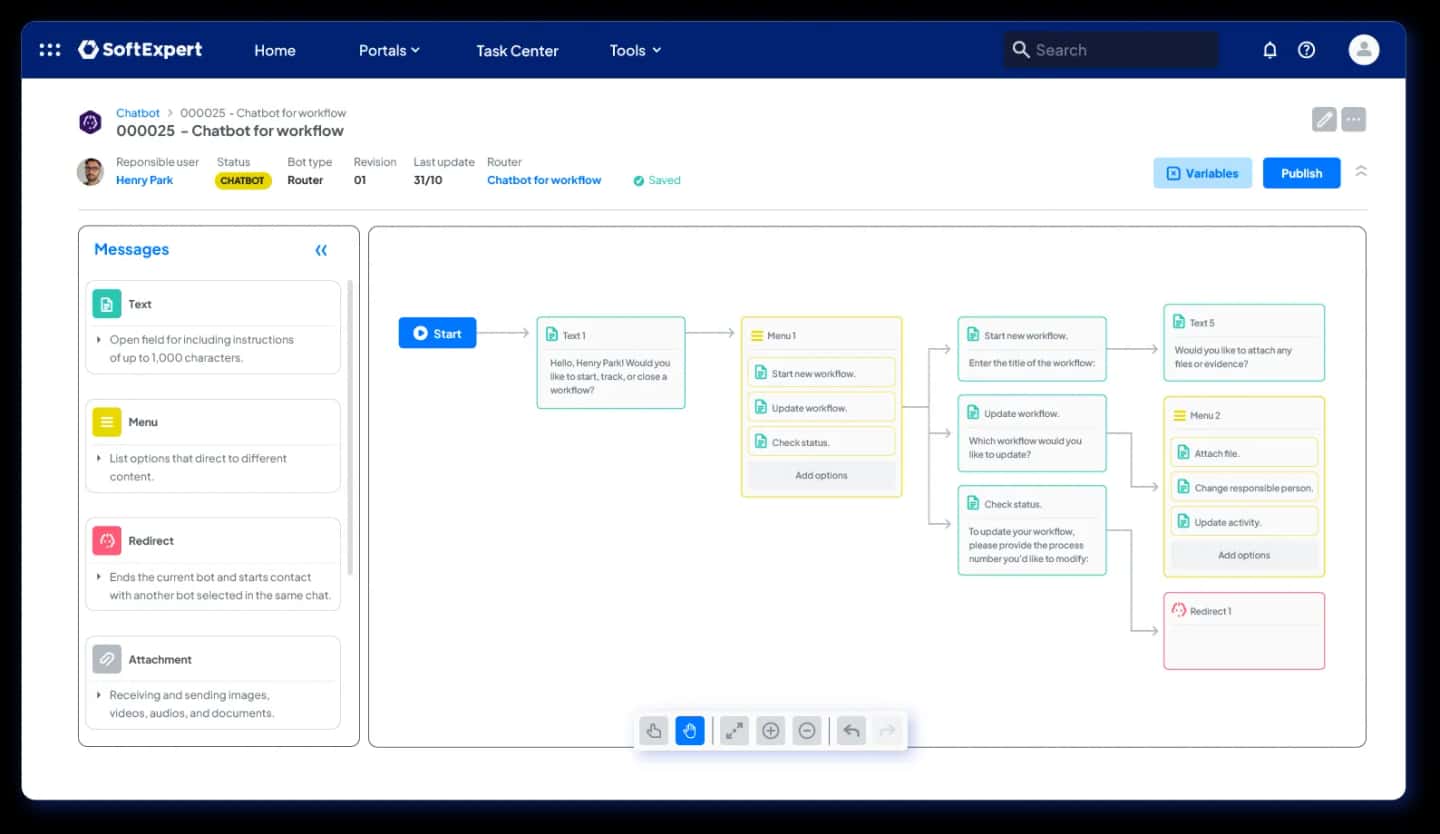
Task: Go to Task Center
Action: [517, 50]
